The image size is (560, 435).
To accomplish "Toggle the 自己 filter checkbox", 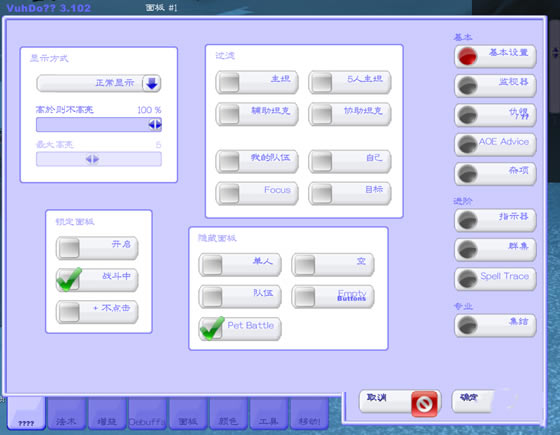I will 322,161.
